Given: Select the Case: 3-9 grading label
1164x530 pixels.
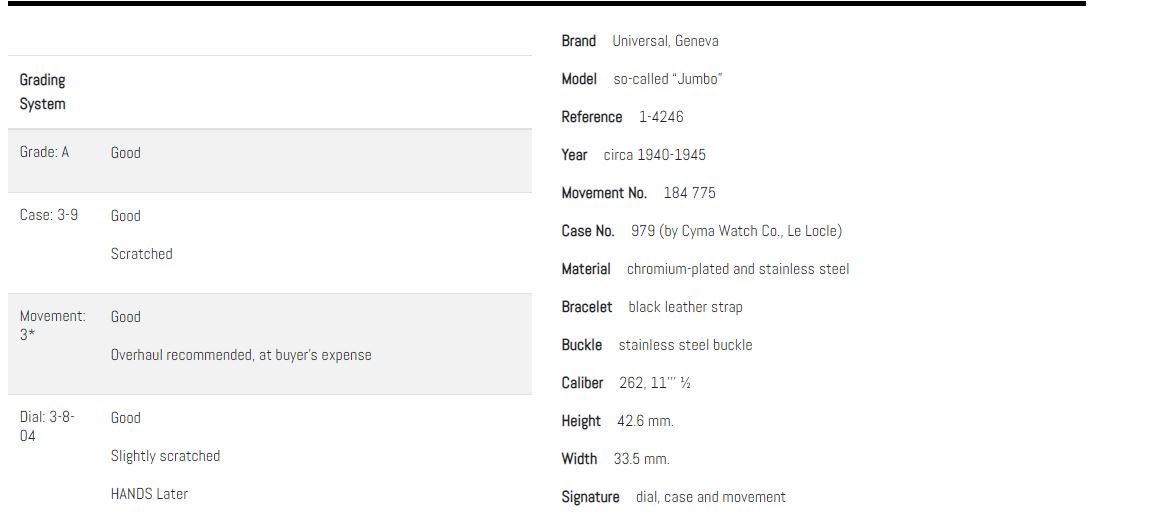Looking at the screenshot, I should coord(49,216).
